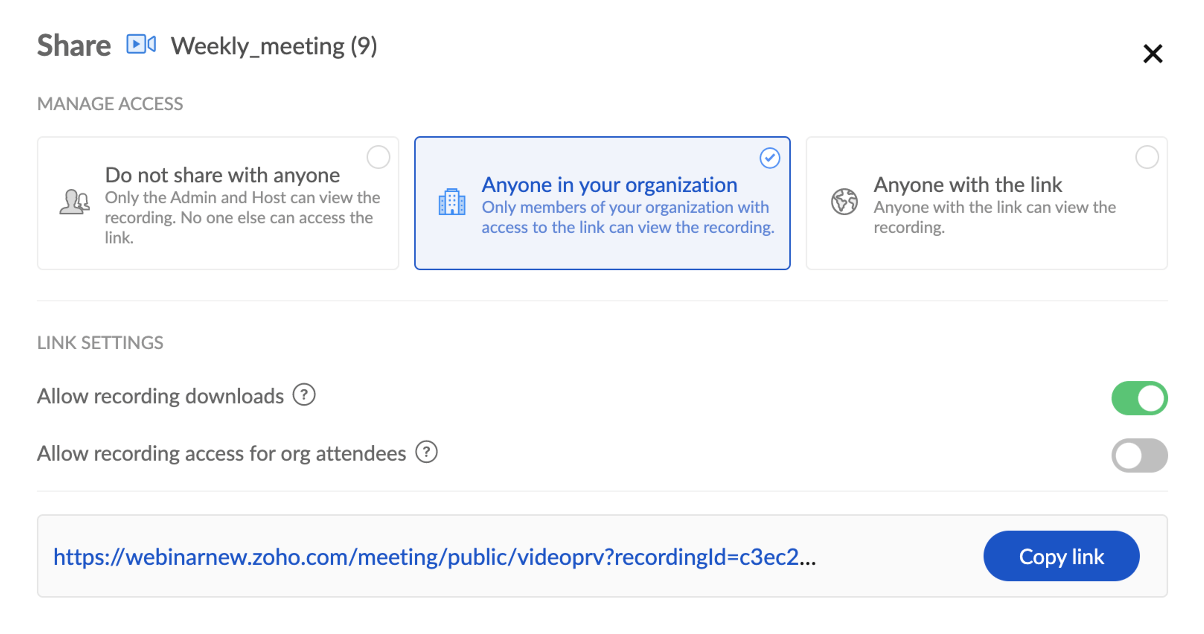This screenshot has width=1204, height=634.
Task: Click the Do not share with anyone heading
Action: (222, 176)
